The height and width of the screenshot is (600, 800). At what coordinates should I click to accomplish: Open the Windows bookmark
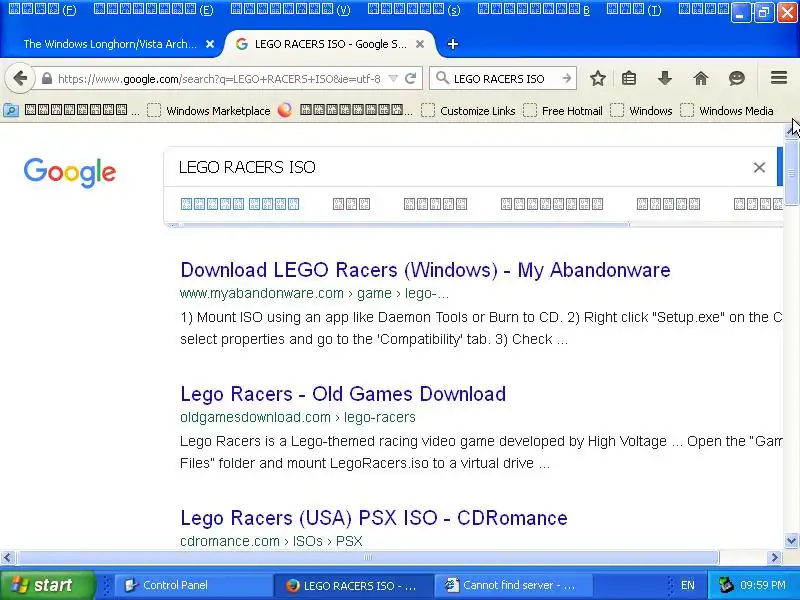641,111
